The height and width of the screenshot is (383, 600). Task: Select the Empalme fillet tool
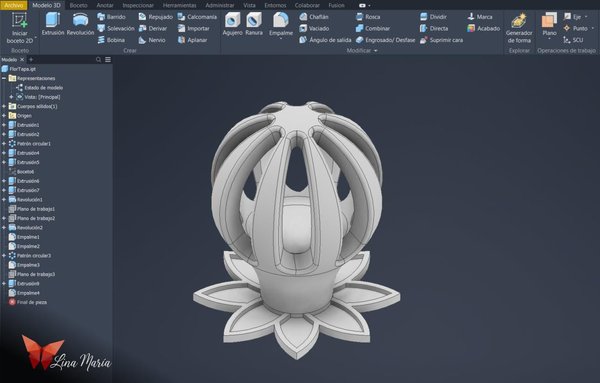click(x=281, y=23)
